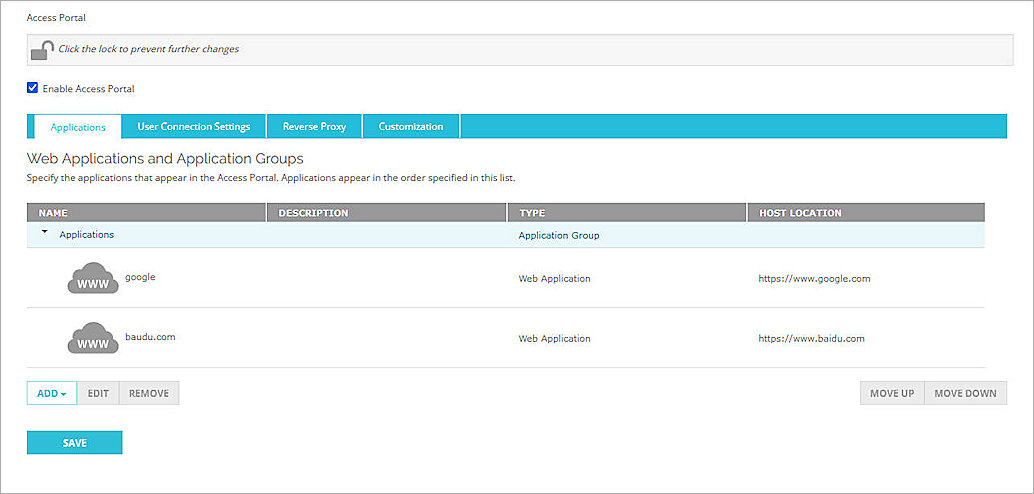Screen dimensions: 1034x494
Task: Click the SAVE button
Action: [x=75, y=443]
